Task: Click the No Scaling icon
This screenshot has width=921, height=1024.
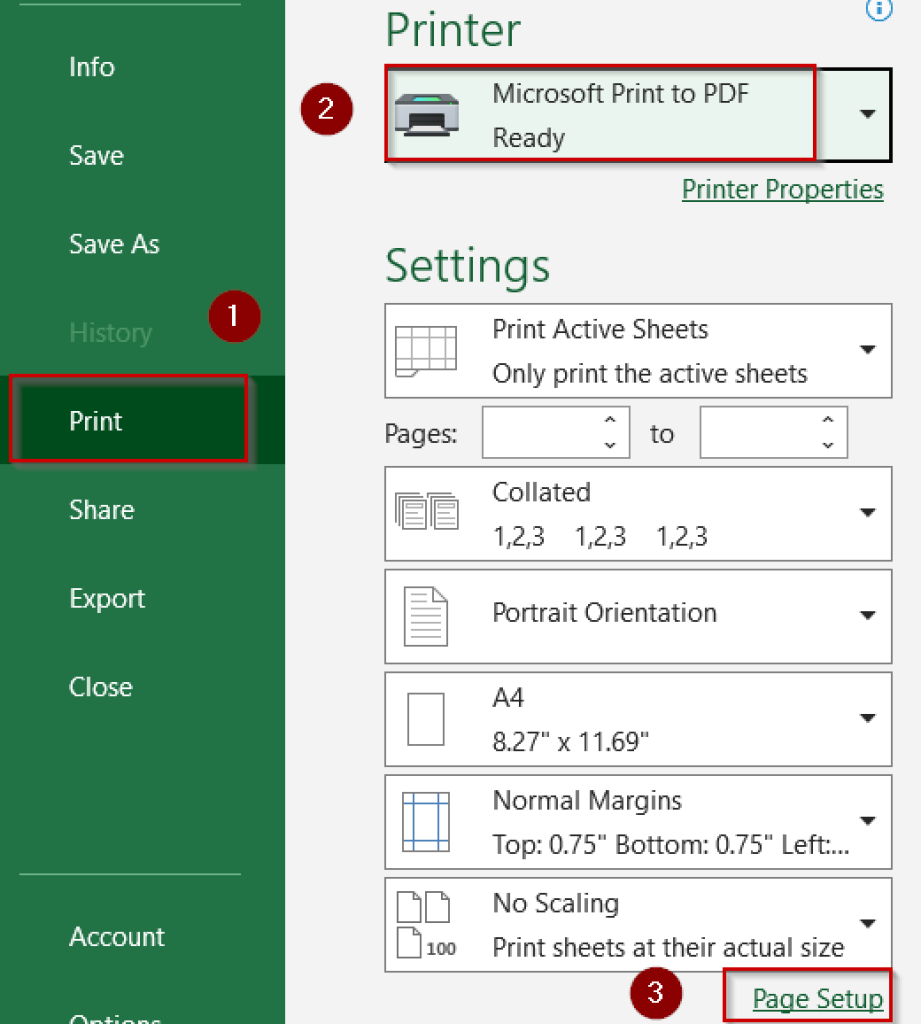Action: pyautogui.click(x=427, y=922)
